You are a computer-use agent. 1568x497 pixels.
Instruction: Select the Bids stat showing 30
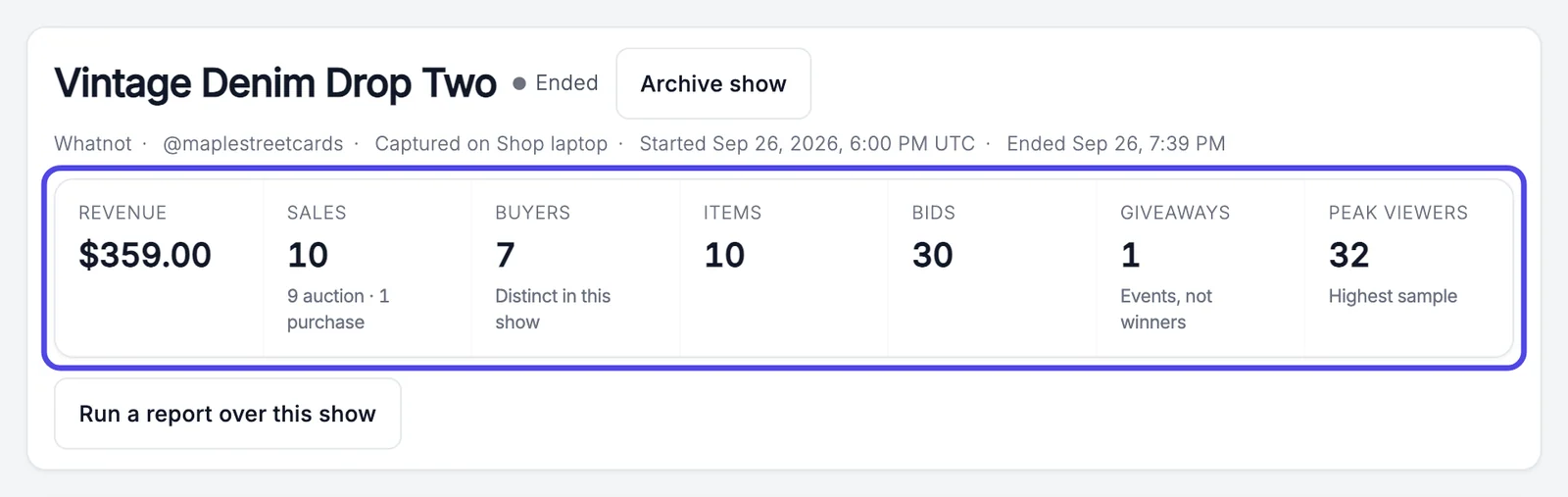click(x=992, y=268)
